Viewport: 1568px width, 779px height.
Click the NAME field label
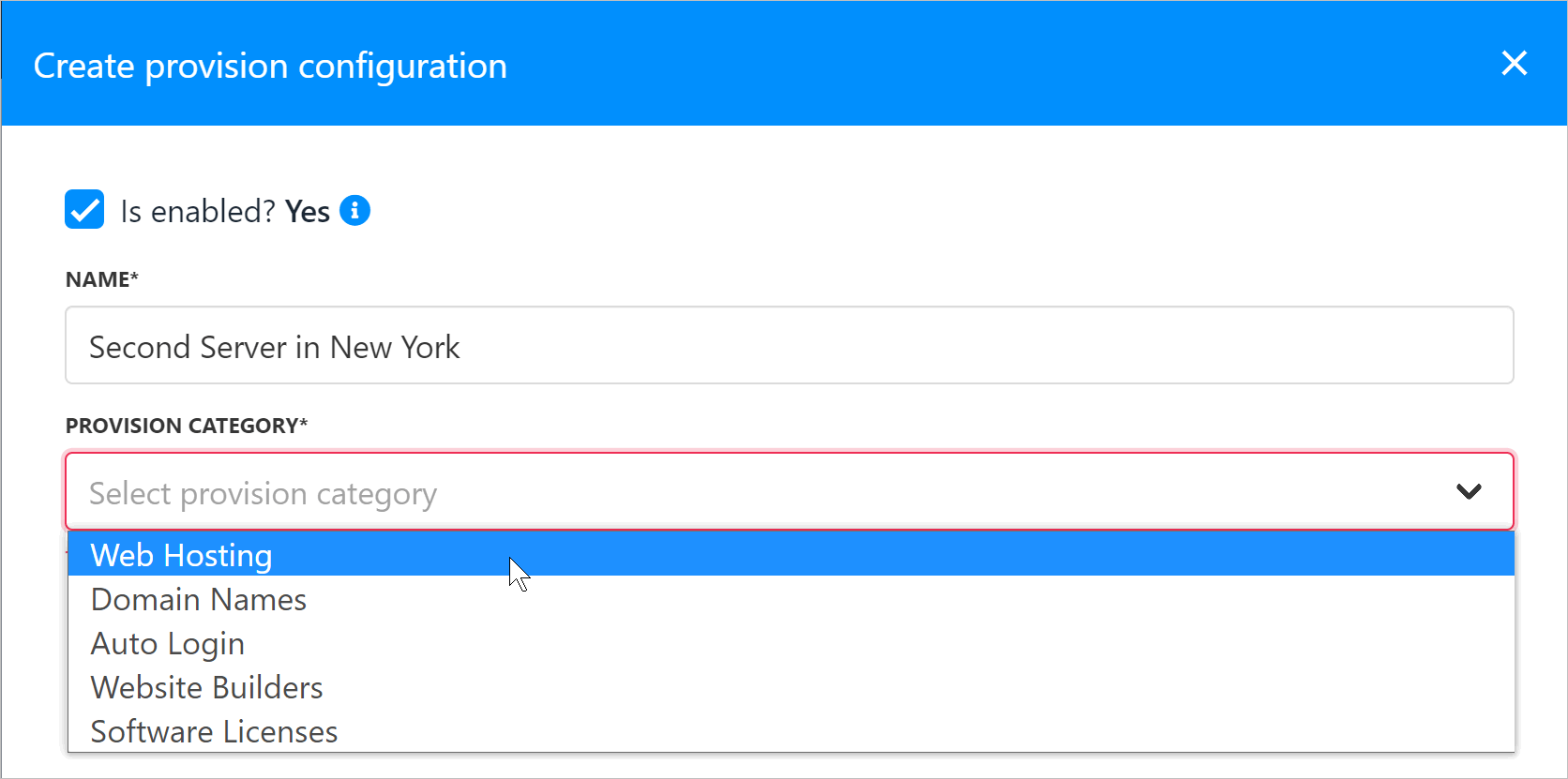(102, 279)
